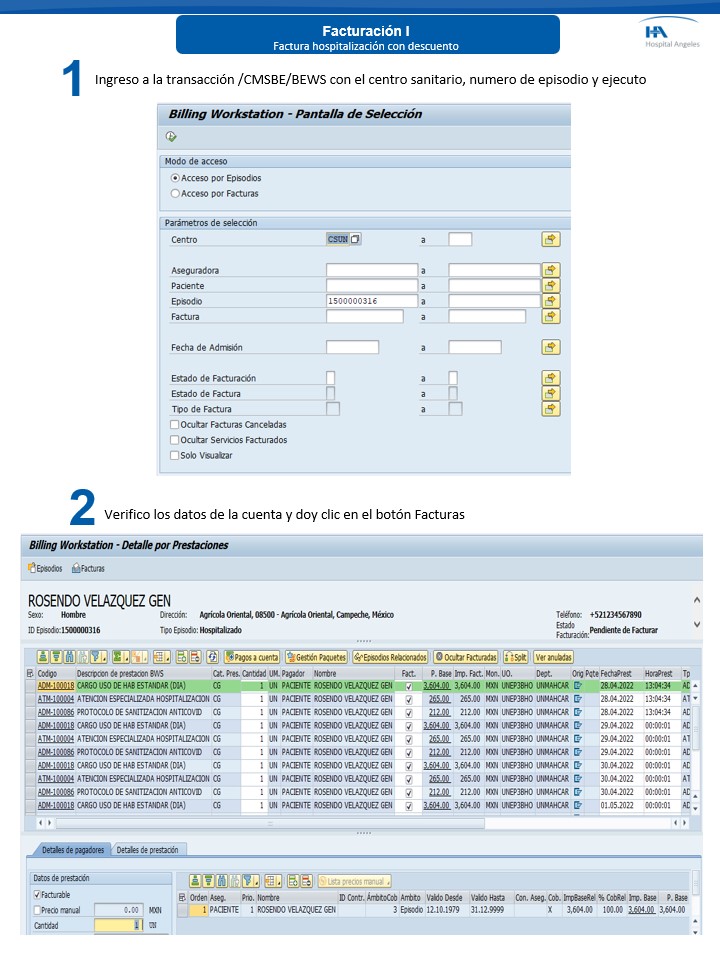Image resolution: width=720 pixels, height=960 pixels.
Task: Click the Facturas button
Action: tap(89, 568)
